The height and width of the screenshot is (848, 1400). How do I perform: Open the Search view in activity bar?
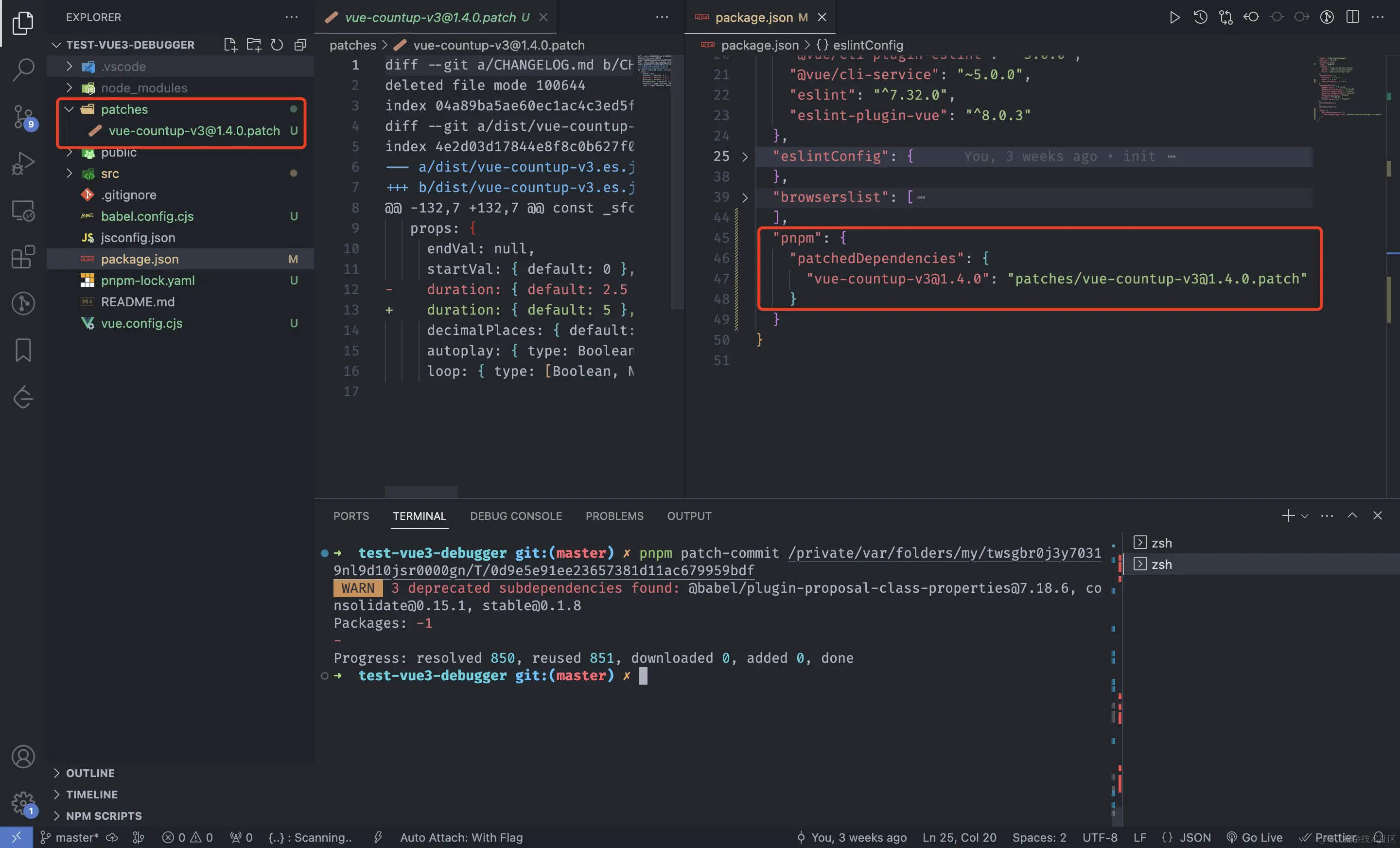pyautogui.click(x=23, y=70)
